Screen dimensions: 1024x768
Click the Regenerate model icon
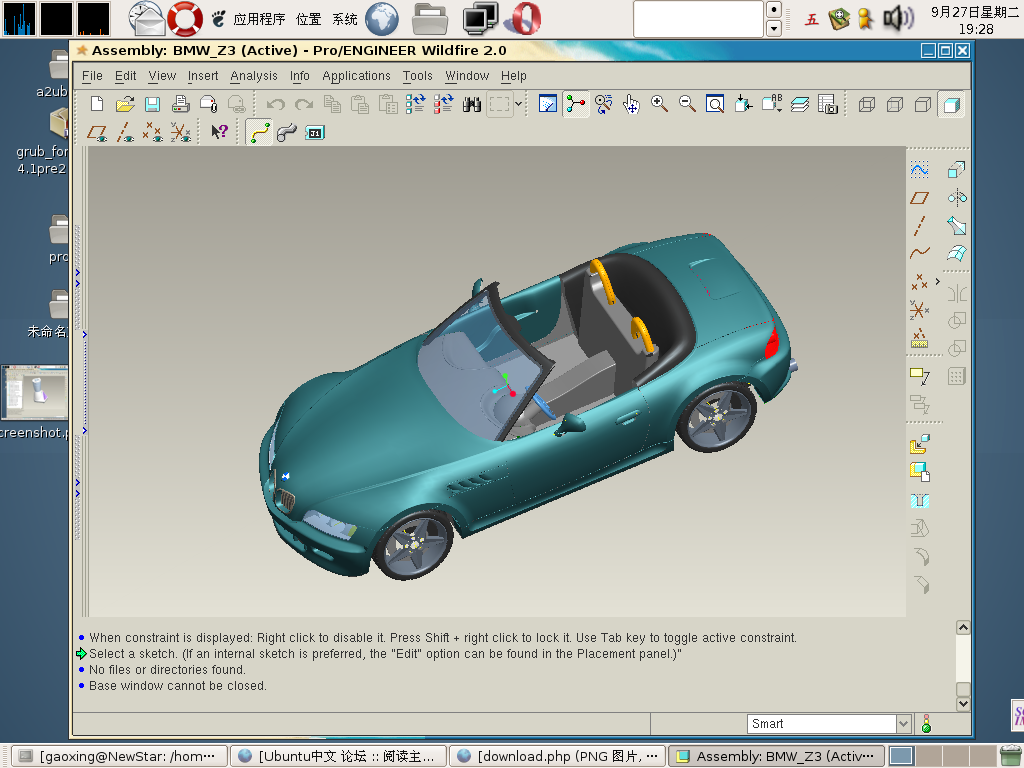415,104
